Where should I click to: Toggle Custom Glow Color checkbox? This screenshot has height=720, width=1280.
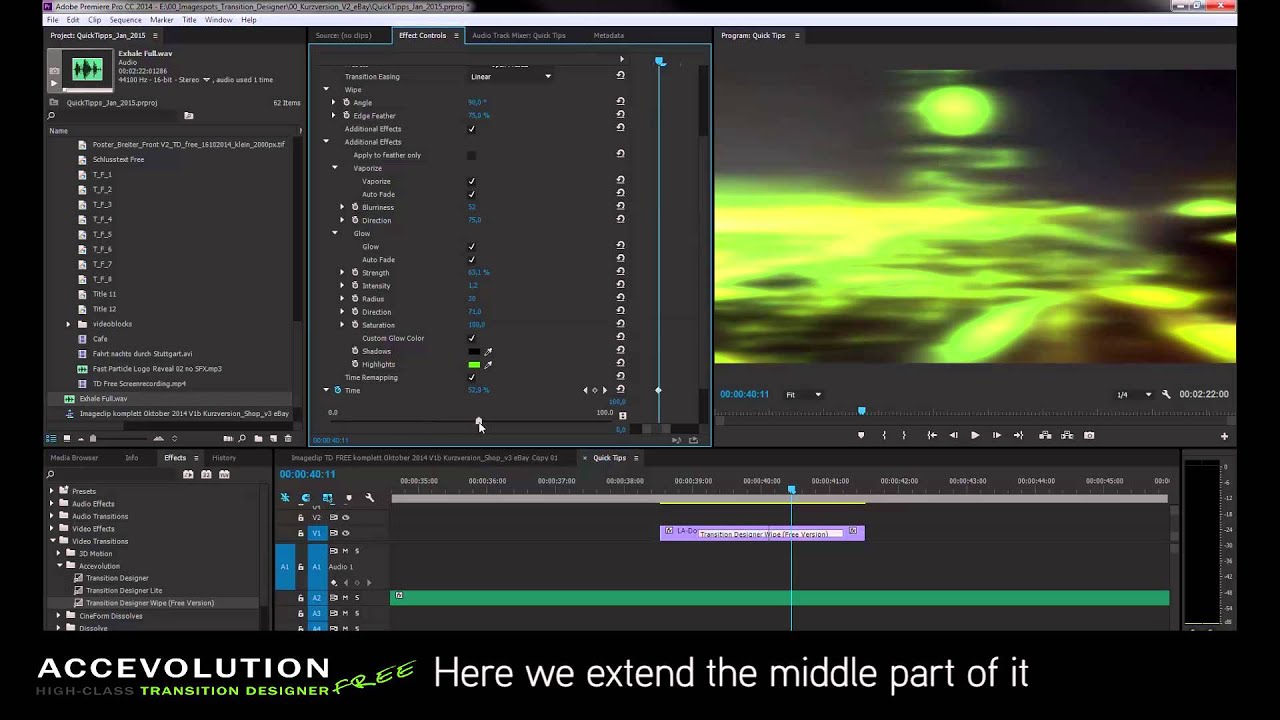click(472, 338)
